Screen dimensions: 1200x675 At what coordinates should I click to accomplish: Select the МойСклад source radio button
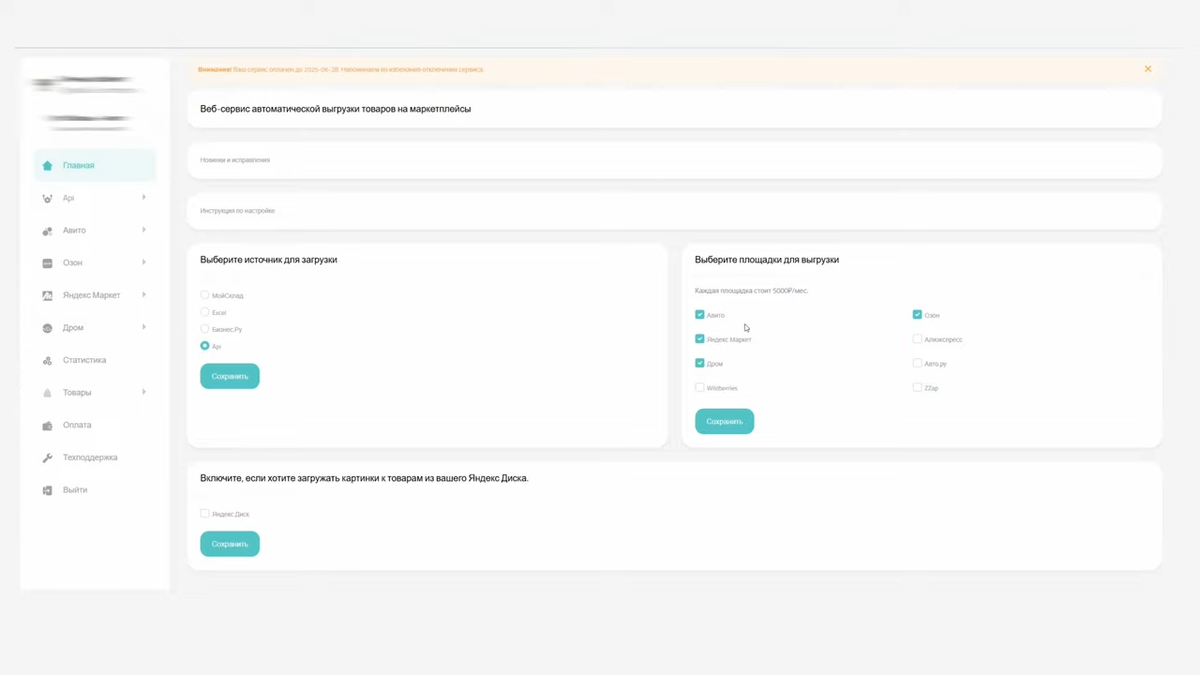click(205, 295)
